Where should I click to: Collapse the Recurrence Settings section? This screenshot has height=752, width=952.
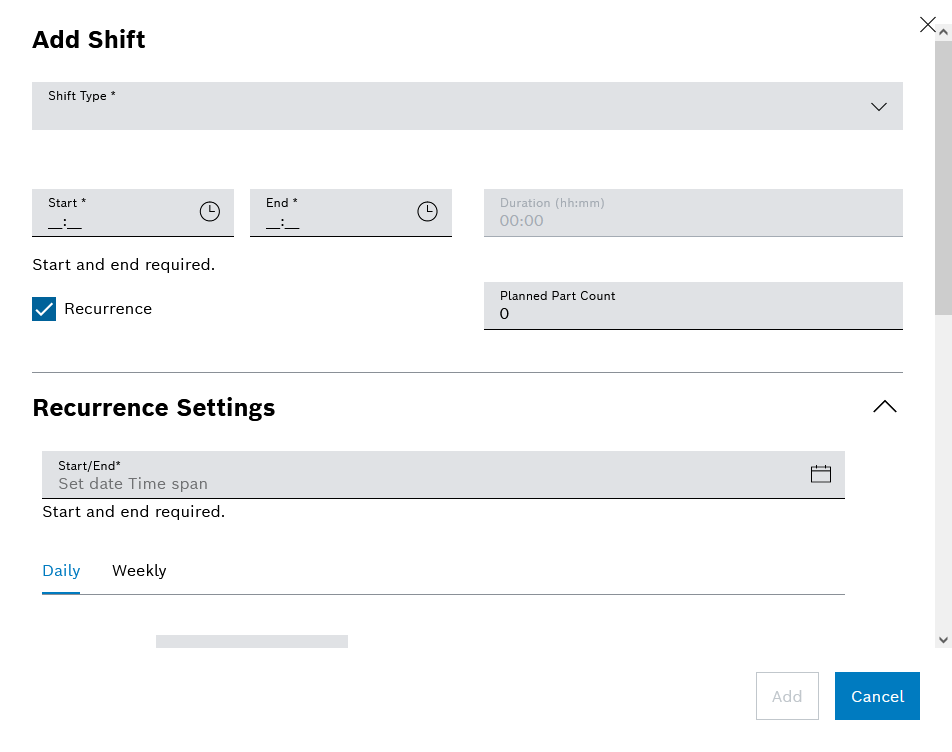885,407
